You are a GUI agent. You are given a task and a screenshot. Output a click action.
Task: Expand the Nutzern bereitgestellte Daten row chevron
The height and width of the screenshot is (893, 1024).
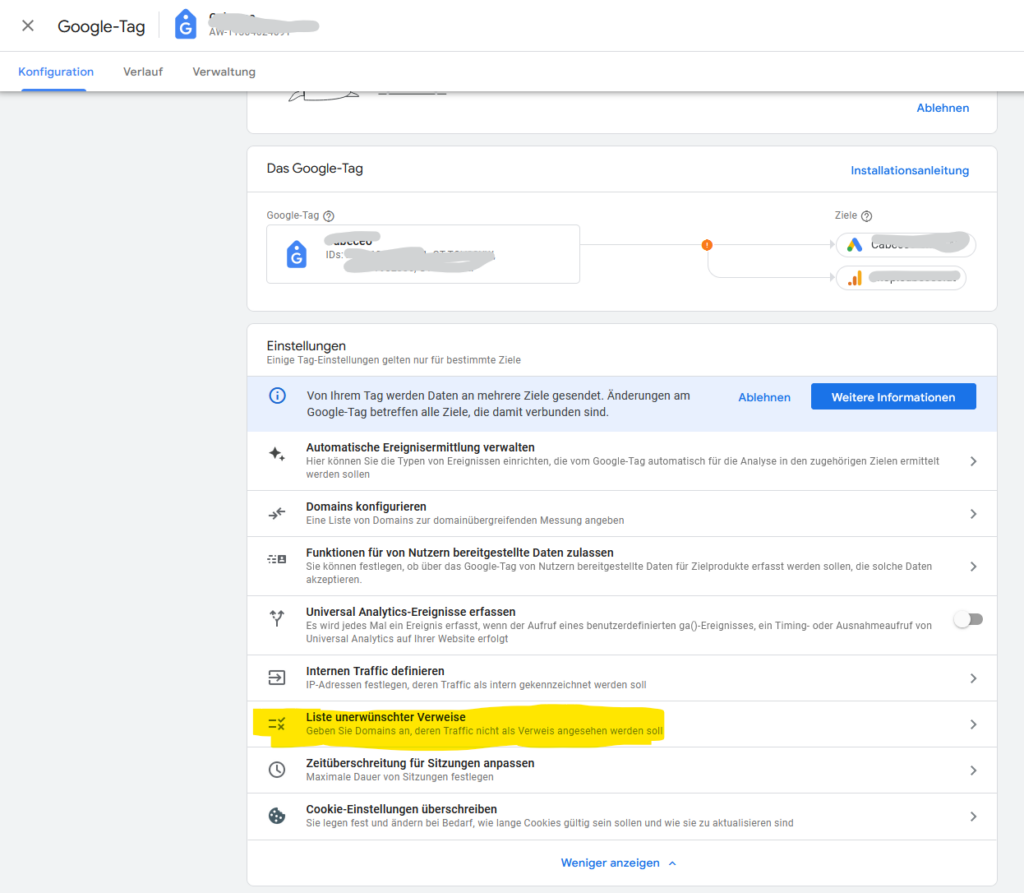point(973,566)
